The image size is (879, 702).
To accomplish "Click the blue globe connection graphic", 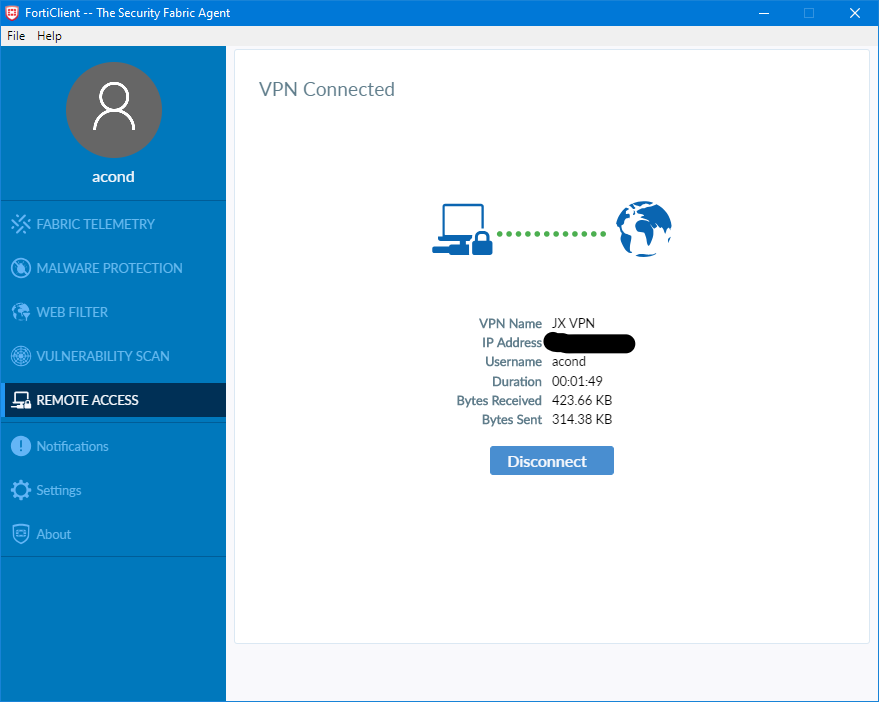I will pyautogui.click(x=644, y=229).
